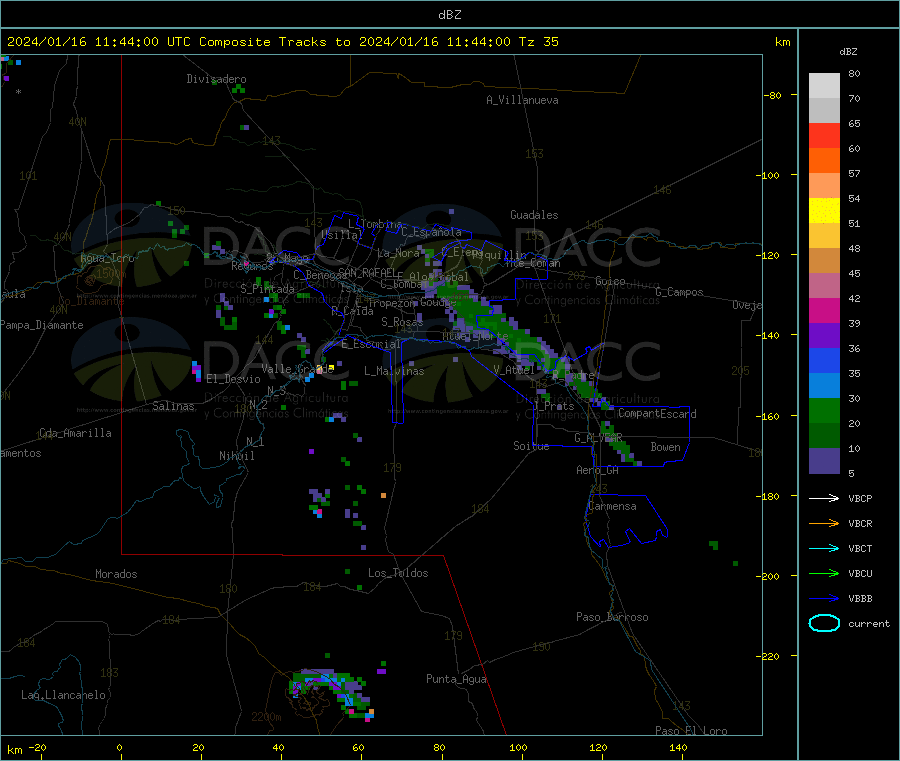Click the Guadales map label
Viewport: 900px width, 761px height.
point(534,215)
